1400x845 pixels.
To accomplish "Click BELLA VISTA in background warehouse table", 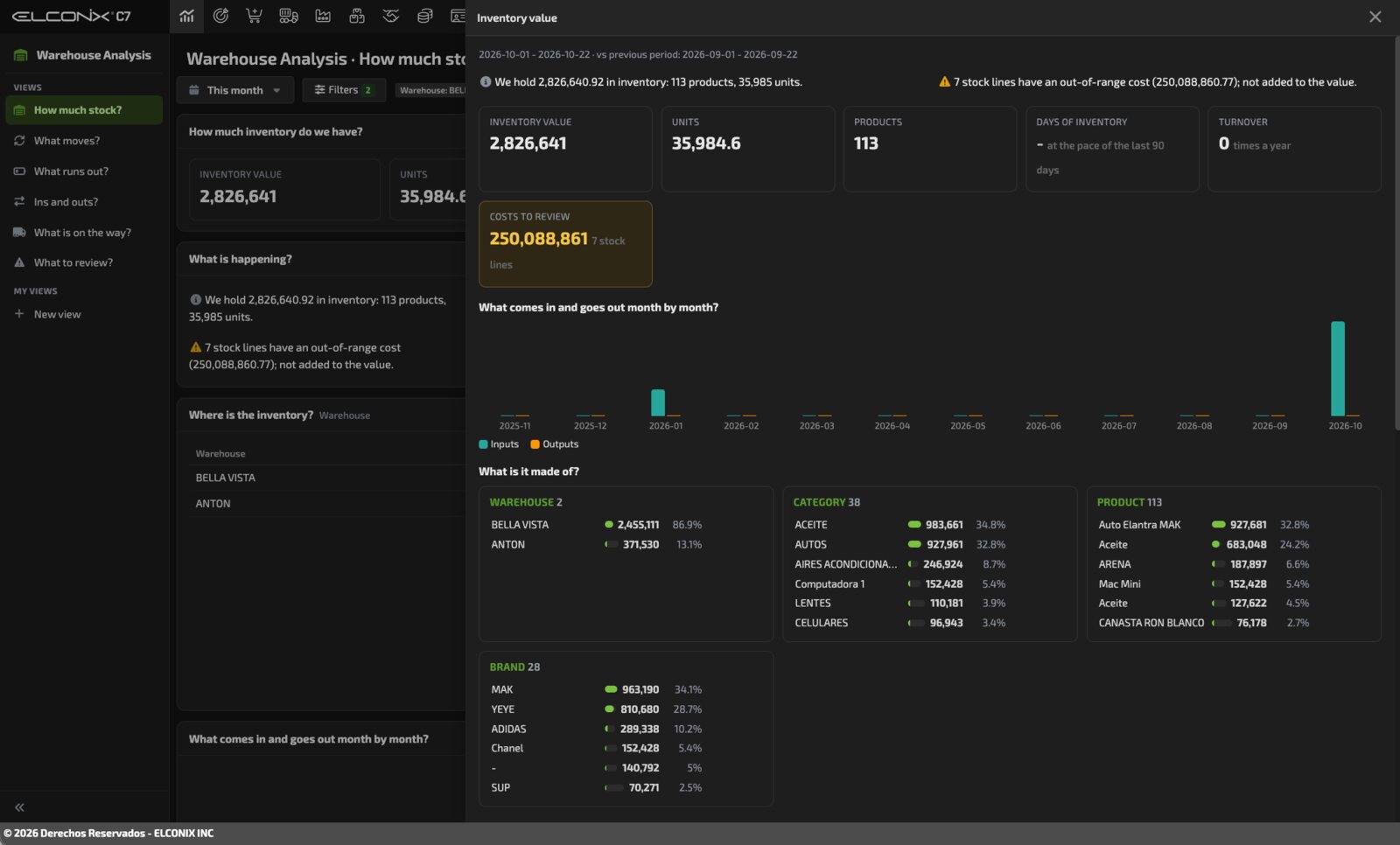I will click(226, 478).
